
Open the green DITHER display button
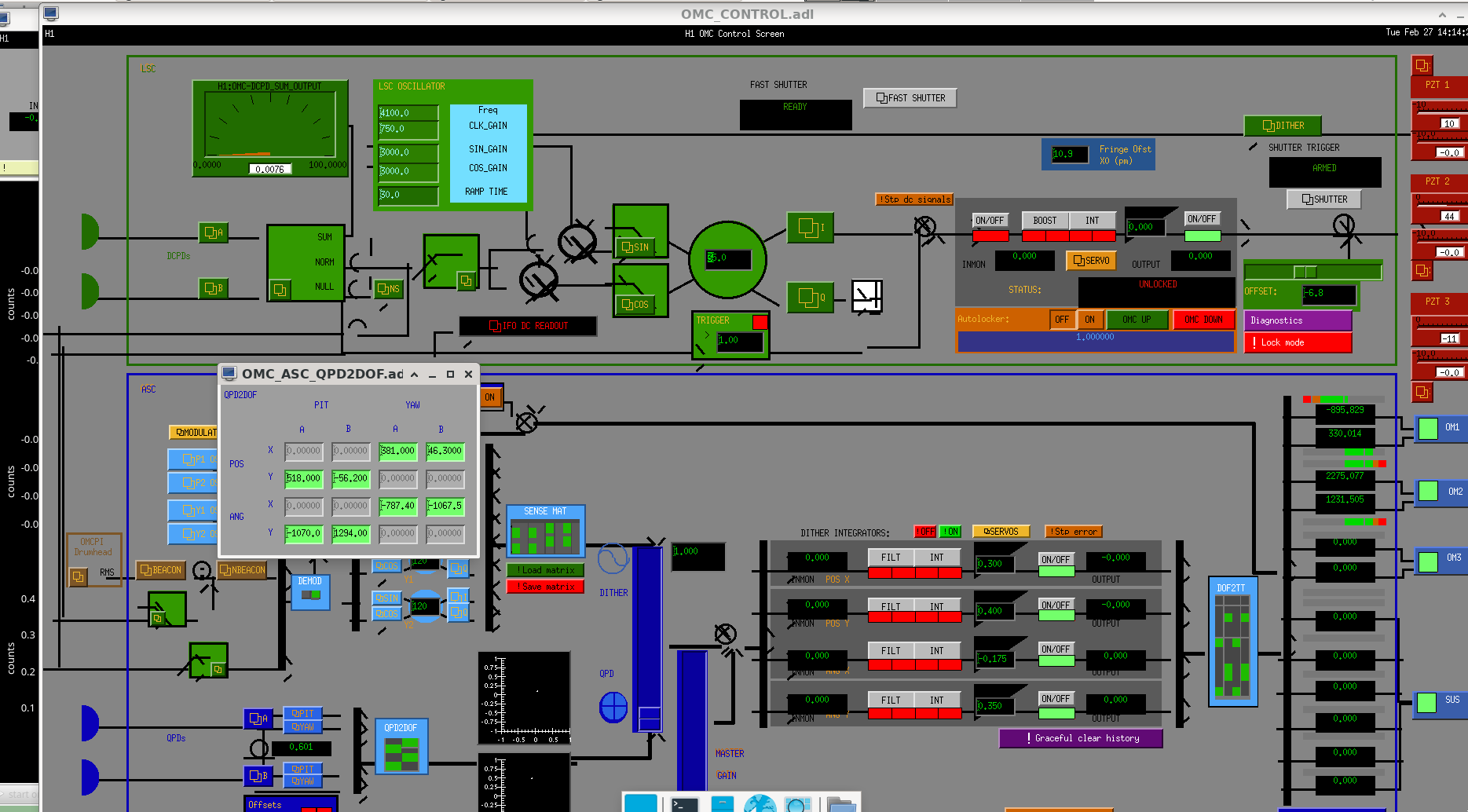coord(1283,126)
